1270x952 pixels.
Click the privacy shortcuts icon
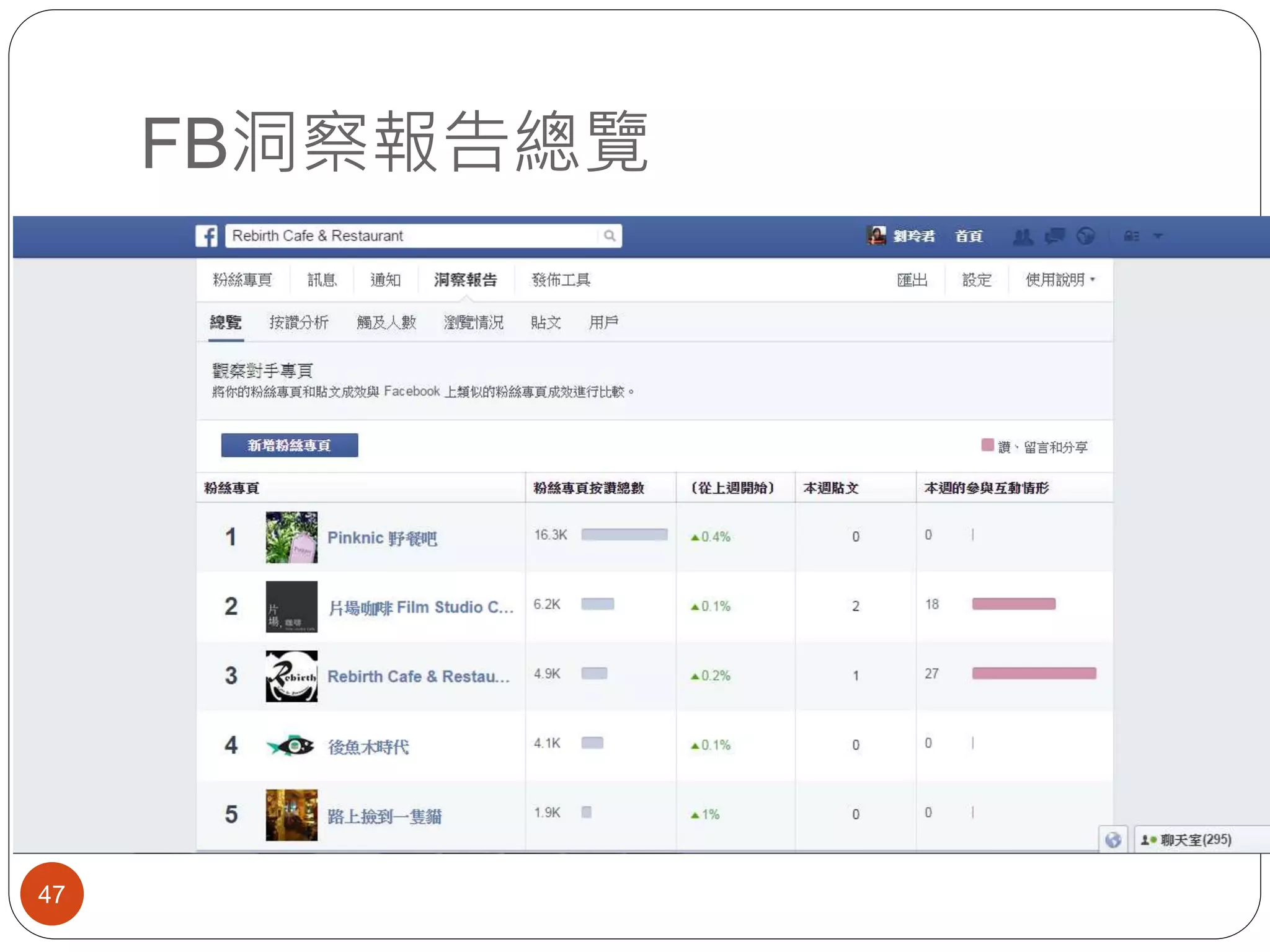tap(1132, 236)
